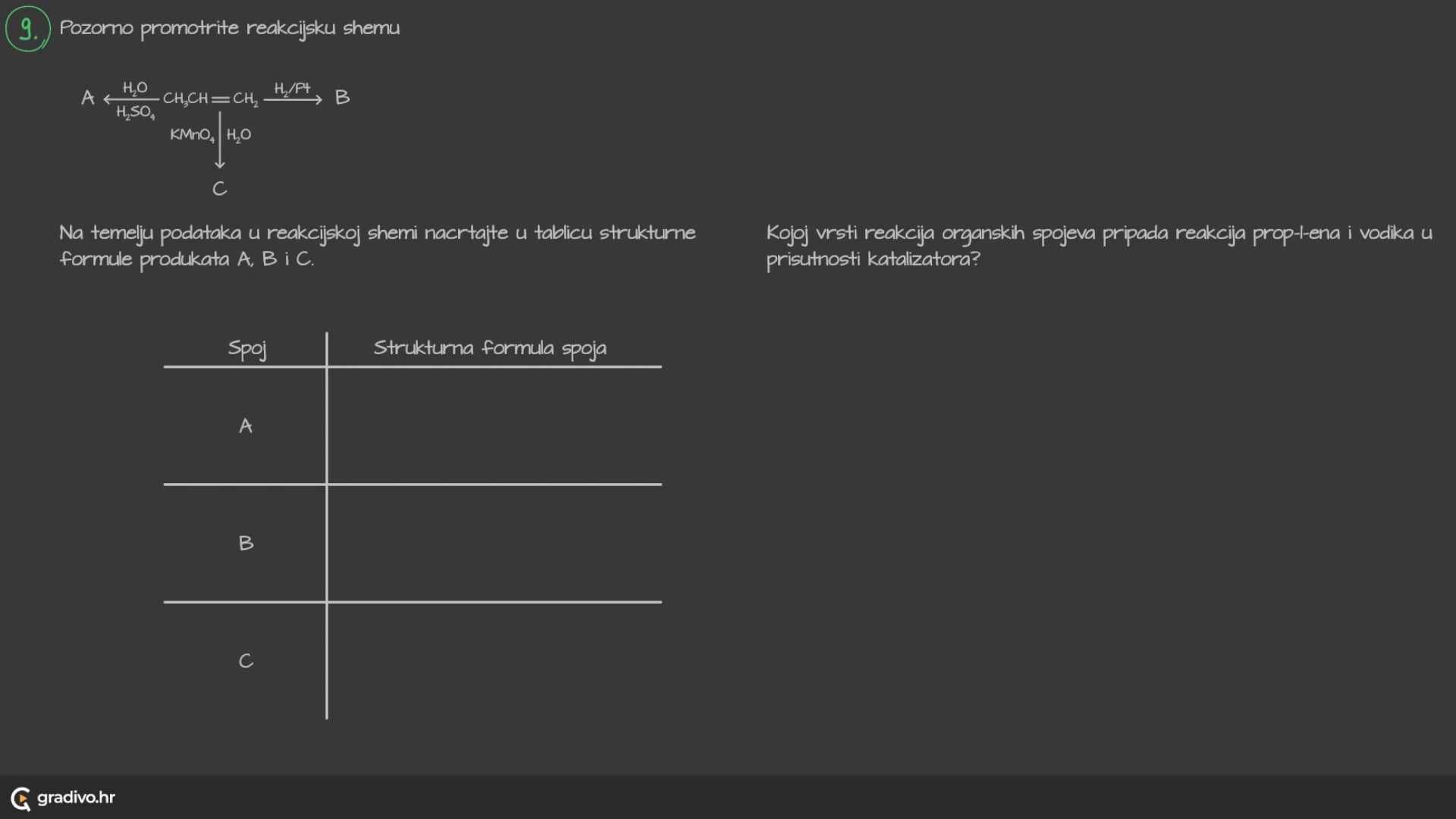This screenshot has width=1456, height=819.
Task: Click product letter B in the reaction scheme
Action: click(342, 98)
